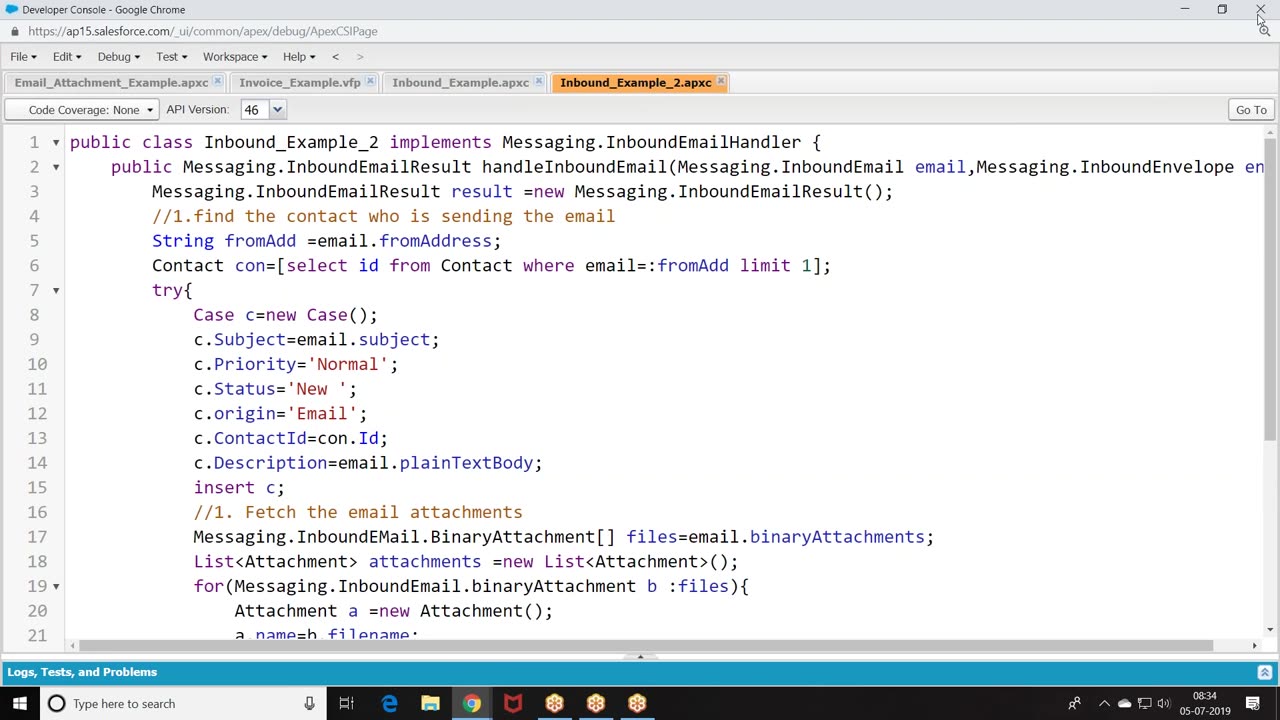Screen dimensions: 1280x720
Task: Click the 'Email' string on line 12
Action: (322, 414)
